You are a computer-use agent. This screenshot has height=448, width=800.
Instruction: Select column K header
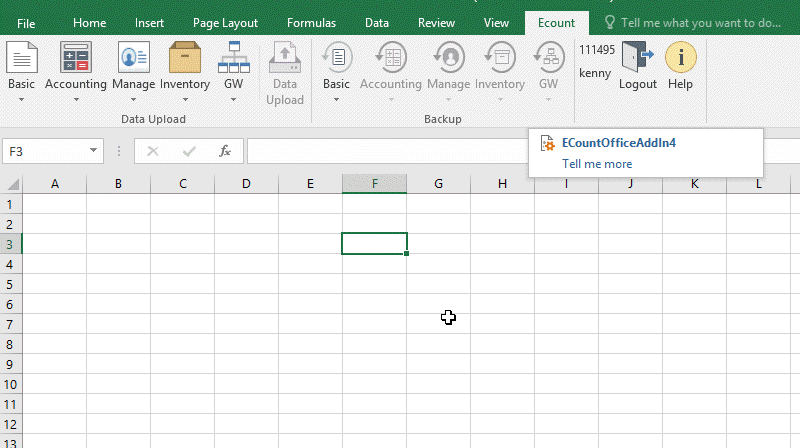tap(694, 184)
